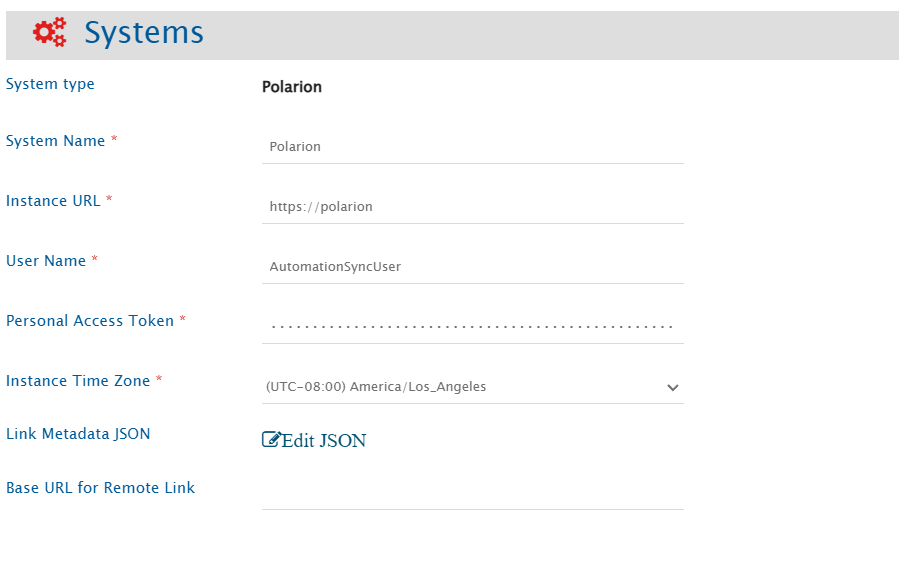Viewport: 899px width, 577px height.
Task: Click the User Name label
Action: (x=46, y=261)
